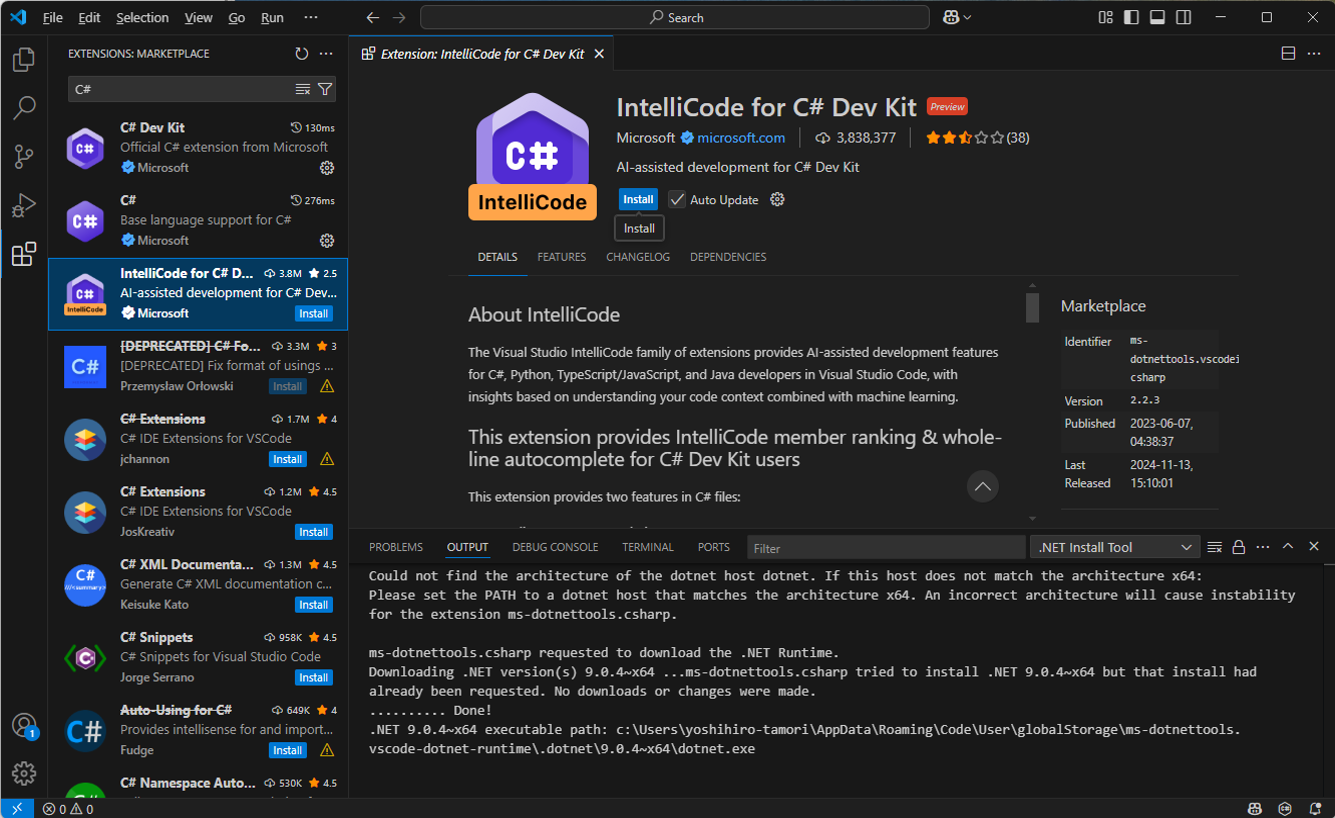Expand the Copilot chat dropdown arrow

[x=967, y=18]
